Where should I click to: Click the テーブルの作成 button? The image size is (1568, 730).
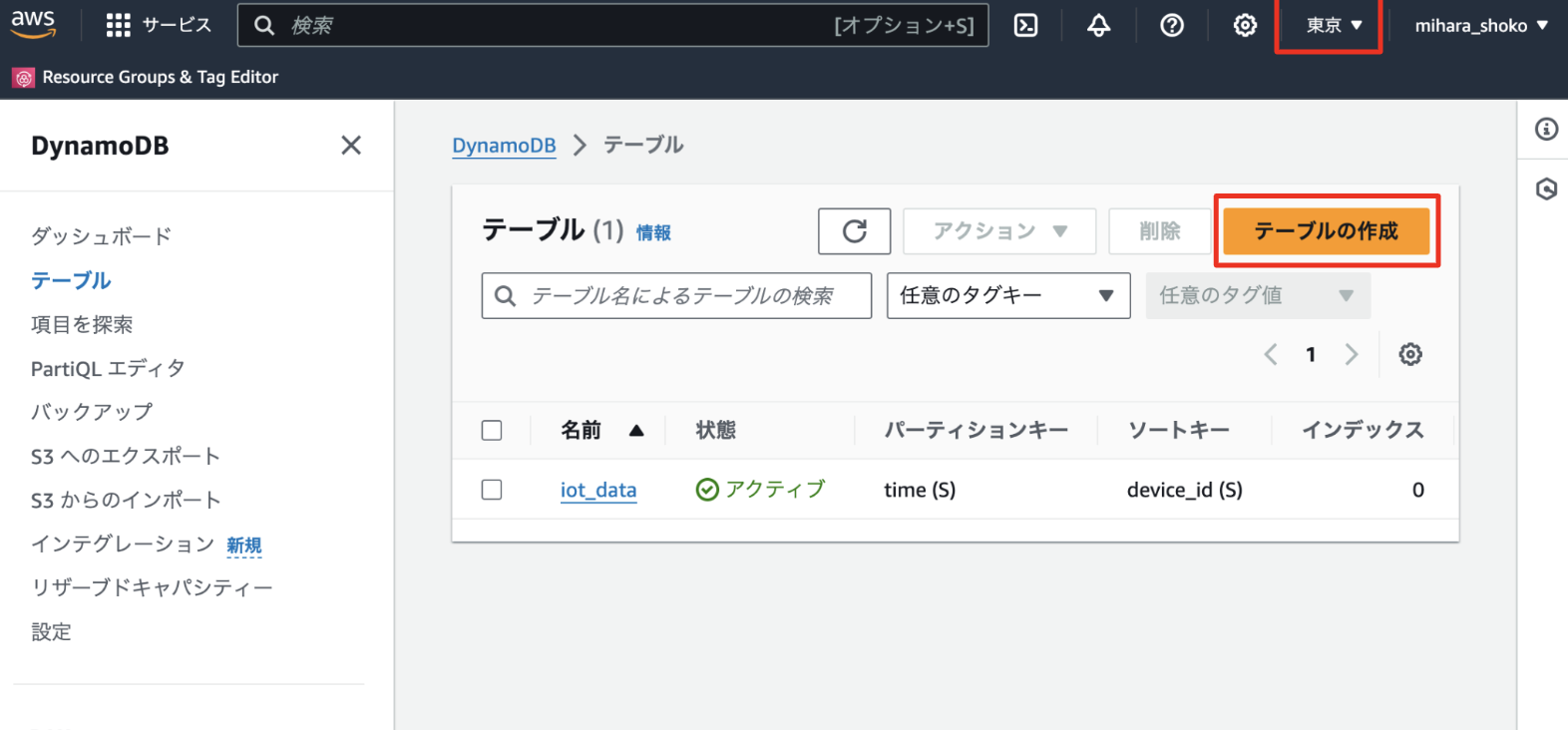coord(1326,231)
